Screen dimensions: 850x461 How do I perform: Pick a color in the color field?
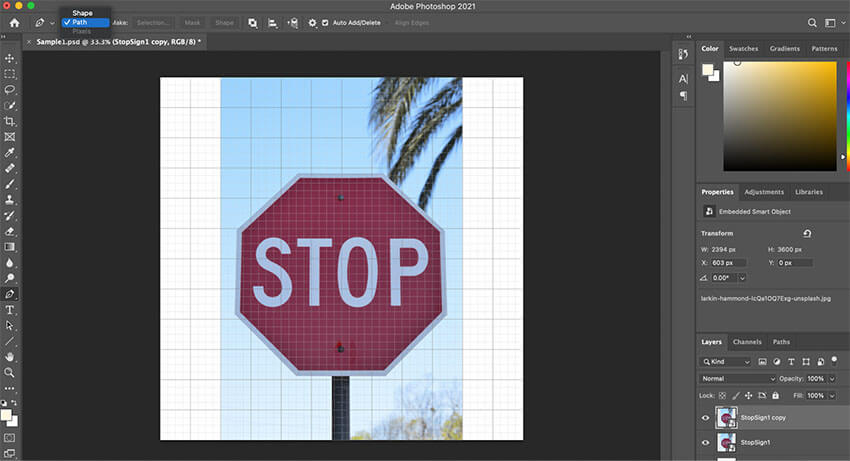[x=780, y=116]
